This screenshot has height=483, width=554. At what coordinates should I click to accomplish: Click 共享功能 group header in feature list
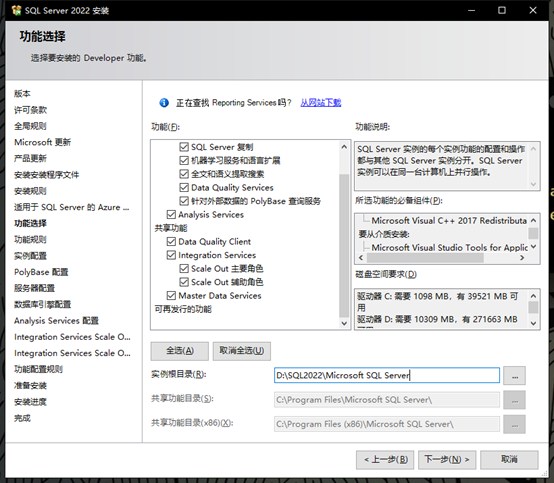(171, 228)
